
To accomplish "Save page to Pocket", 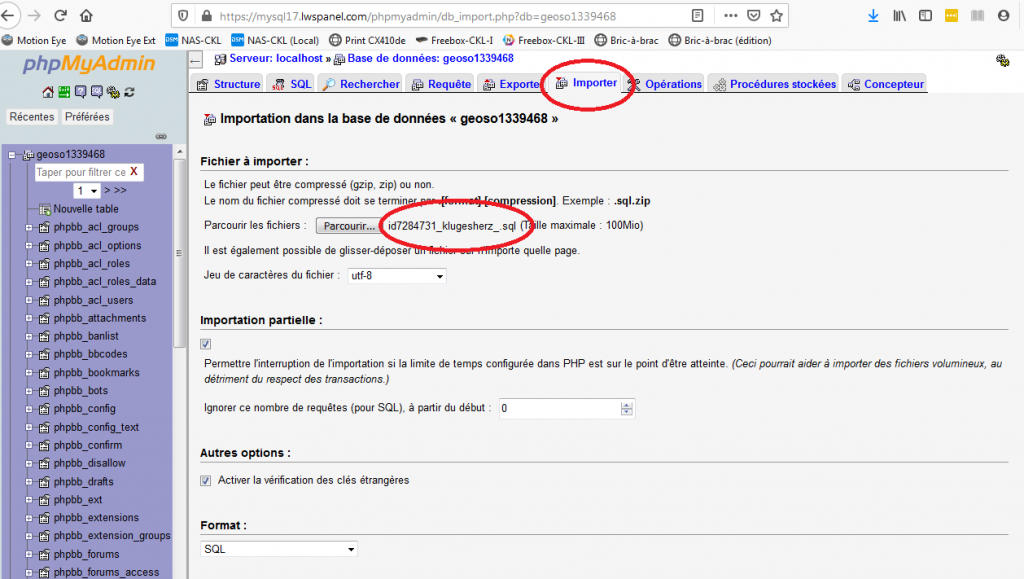I will tap(754, 16).
